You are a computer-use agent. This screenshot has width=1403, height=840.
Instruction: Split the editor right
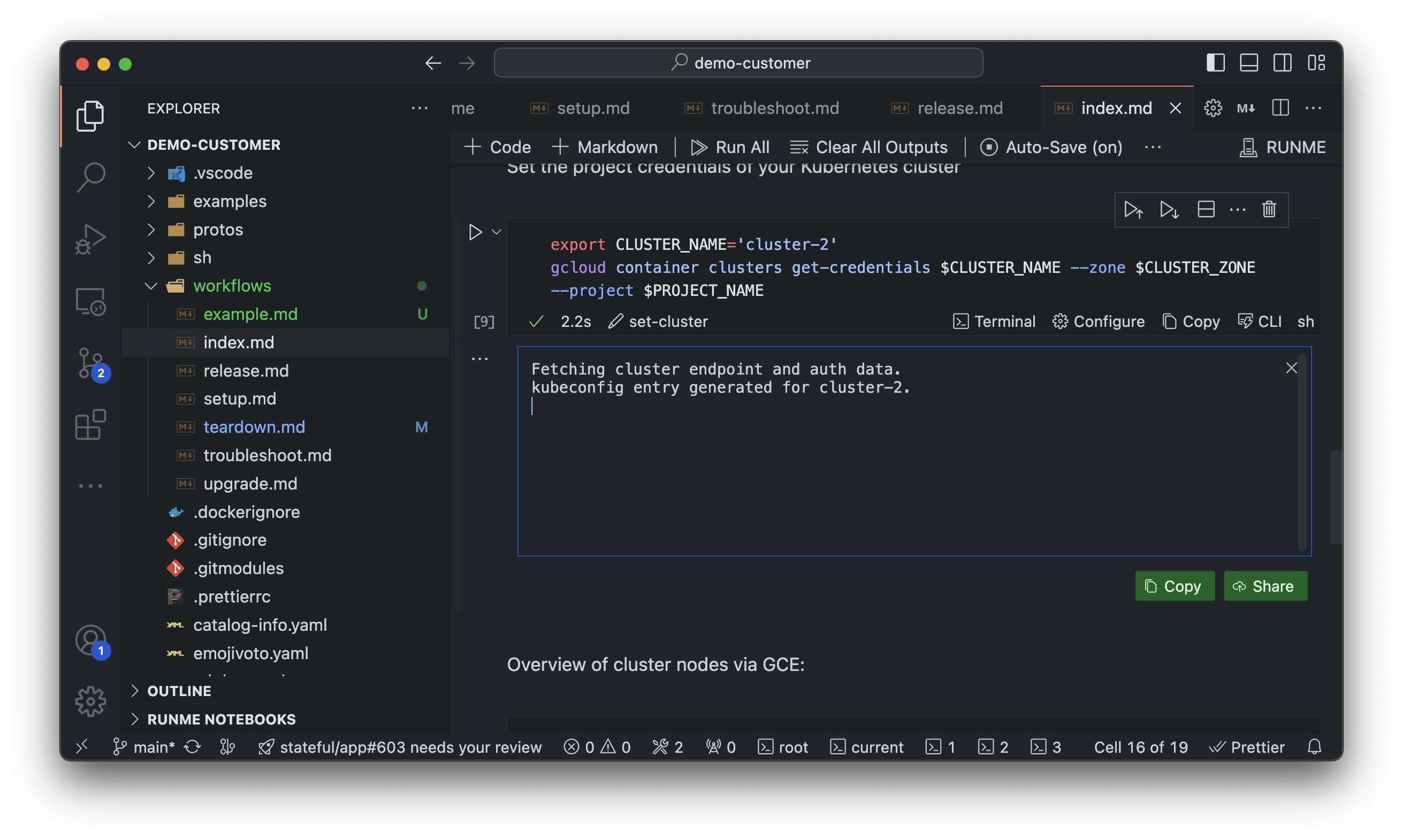[x=1280, y=108]
